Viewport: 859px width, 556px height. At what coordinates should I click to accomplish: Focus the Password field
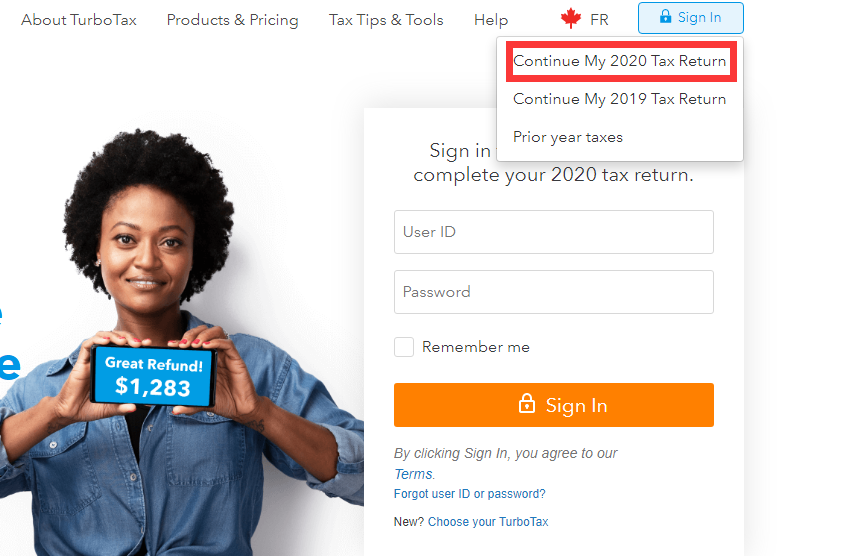click(x=553, y=292)
